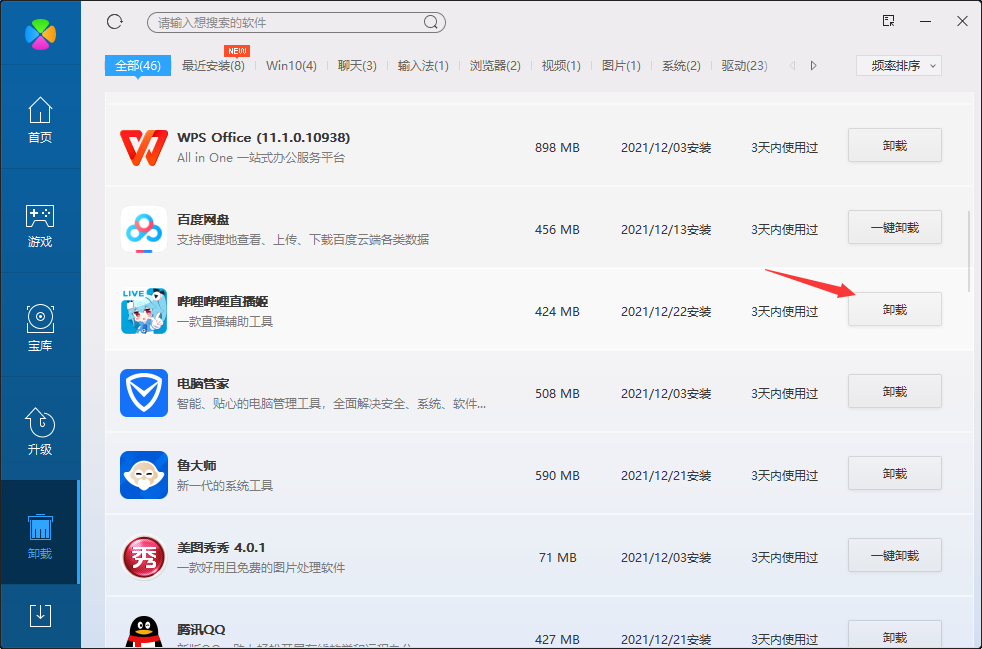Viewport: 982px width, 649px height.
Task: Open the 游戏 games section
Action: [40, 225]
